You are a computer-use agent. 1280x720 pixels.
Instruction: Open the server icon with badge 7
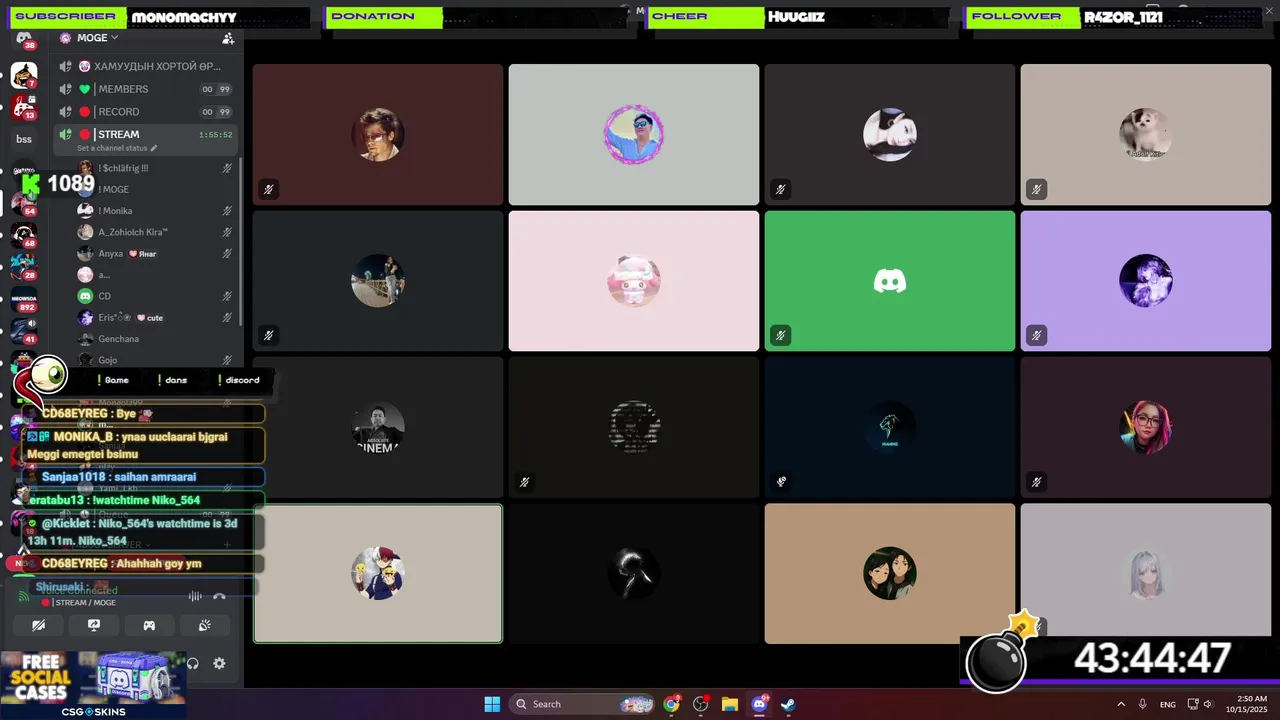coord(24,75)
